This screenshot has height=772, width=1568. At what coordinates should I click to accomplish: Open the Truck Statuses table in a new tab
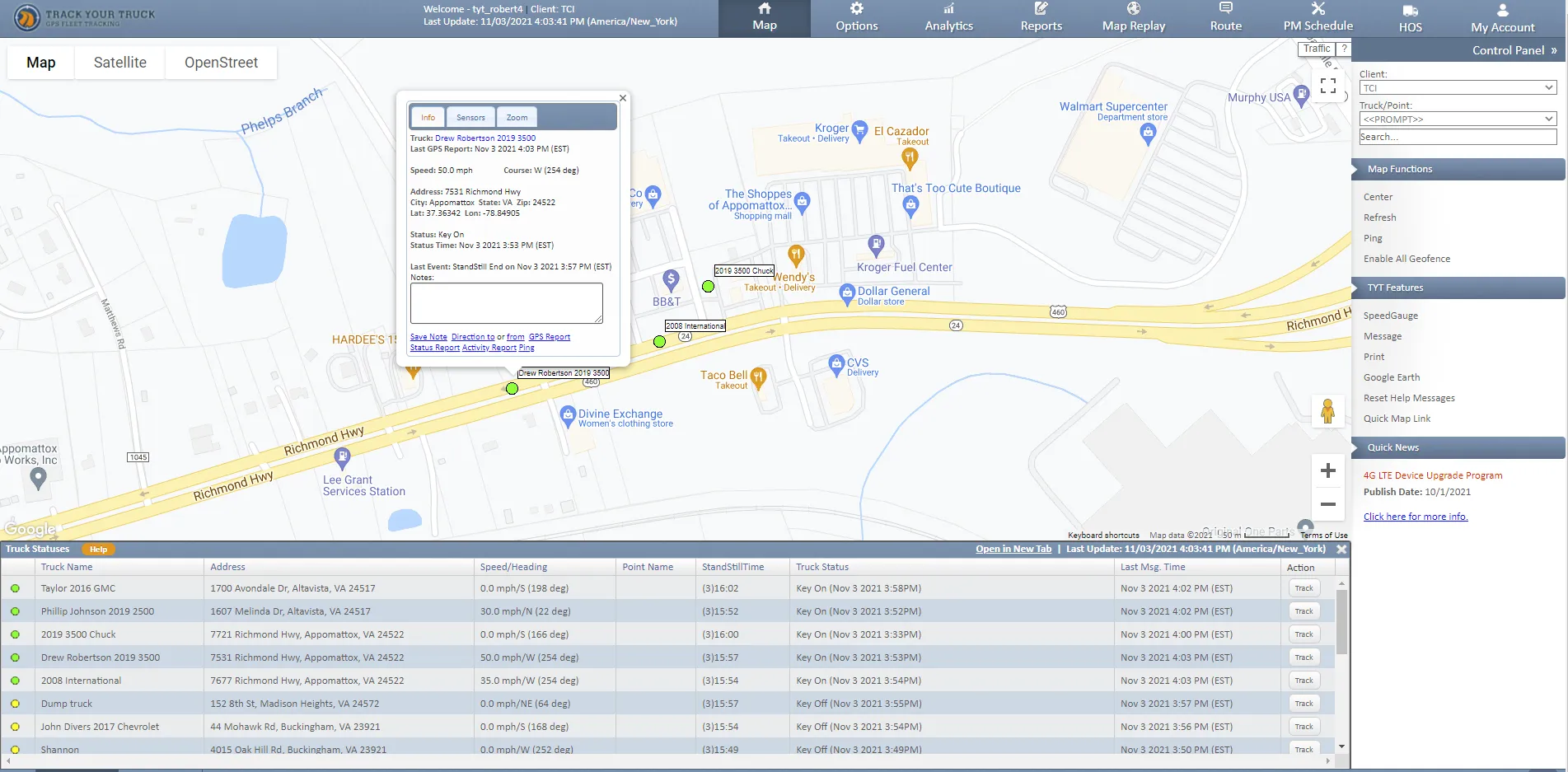1013,548
